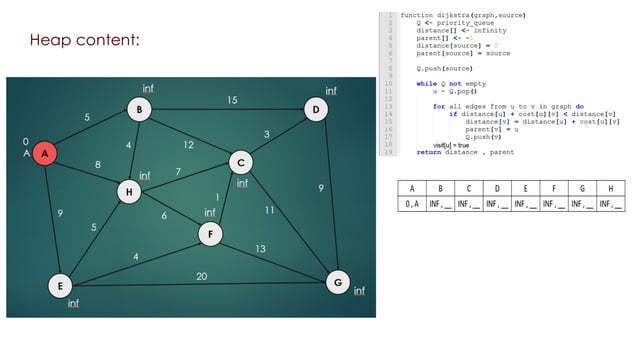This screenshot has height=361, width=638.
Task: Click the '0, A' table cell
Action: pyautogui.click(x=412, y=204)
